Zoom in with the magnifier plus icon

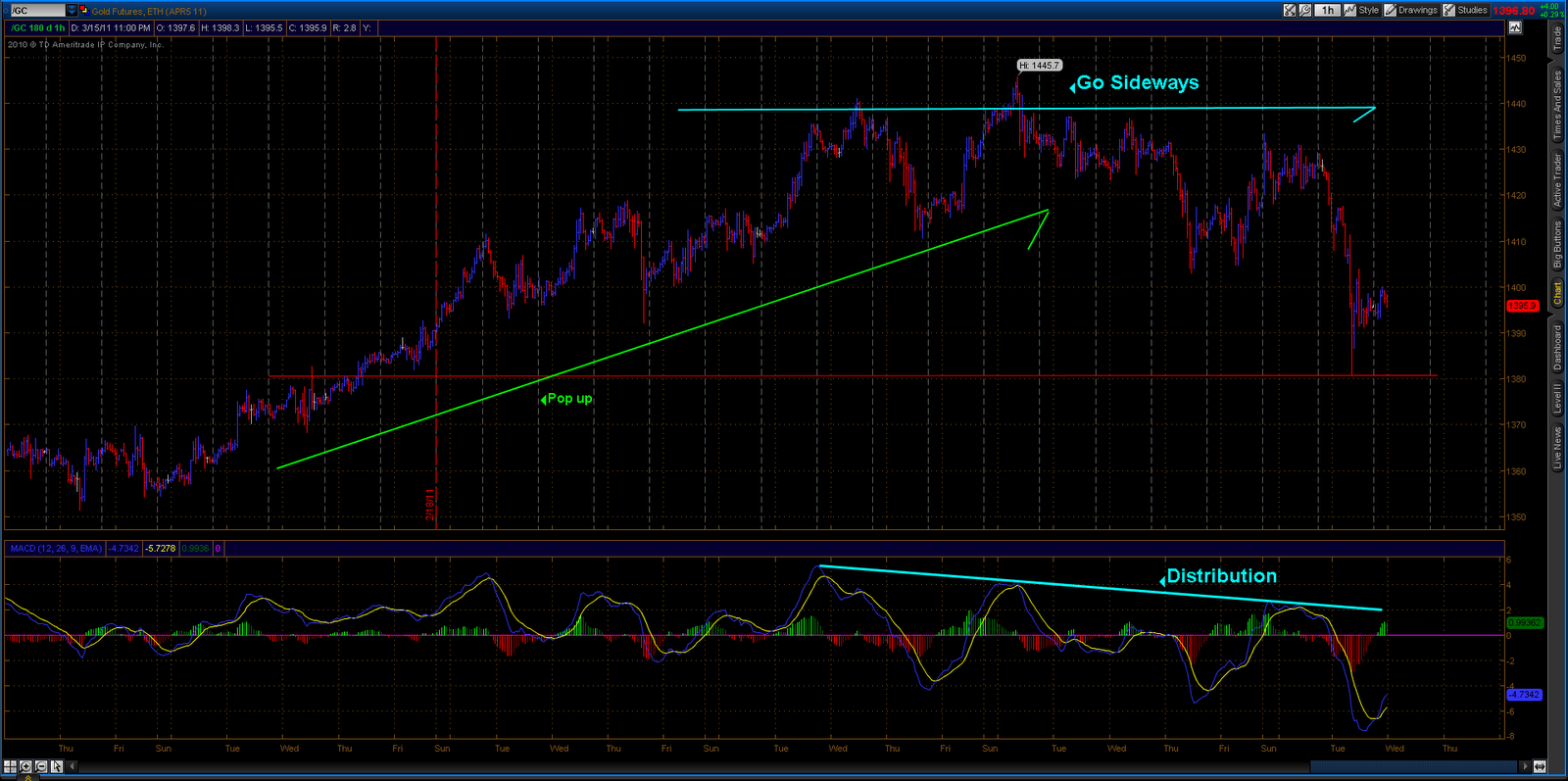point(25,766)
